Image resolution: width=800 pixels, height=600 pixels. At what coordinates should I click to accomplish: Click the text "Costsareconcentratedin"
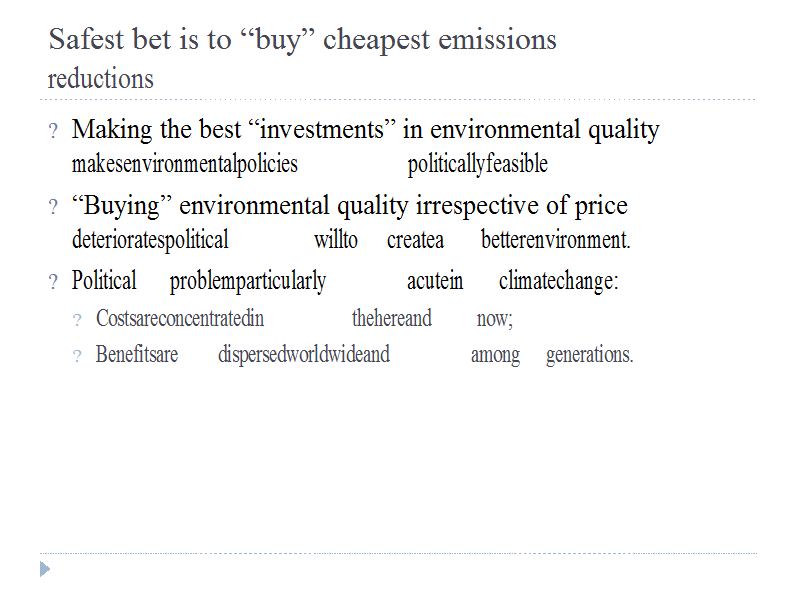pos(180,319)
